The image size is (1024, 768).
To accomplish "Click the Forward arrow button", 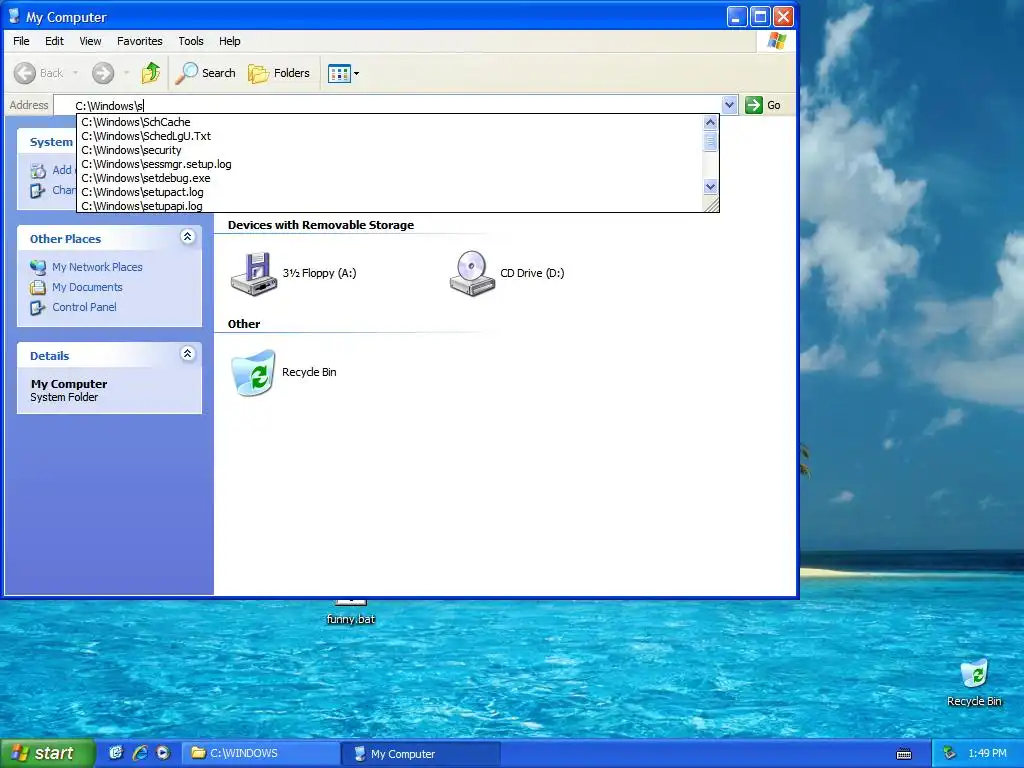I will coord(103,73).
